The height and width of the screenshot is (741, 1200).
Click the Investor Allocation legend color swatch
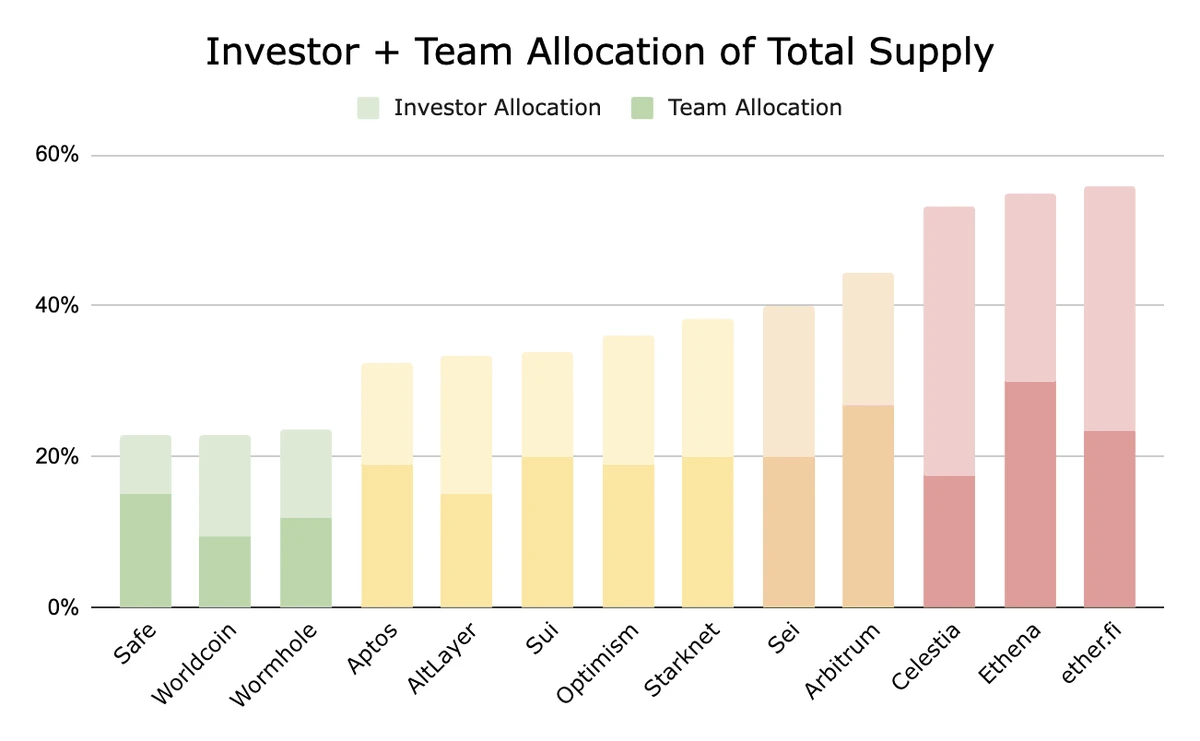(x=368, y=108)
